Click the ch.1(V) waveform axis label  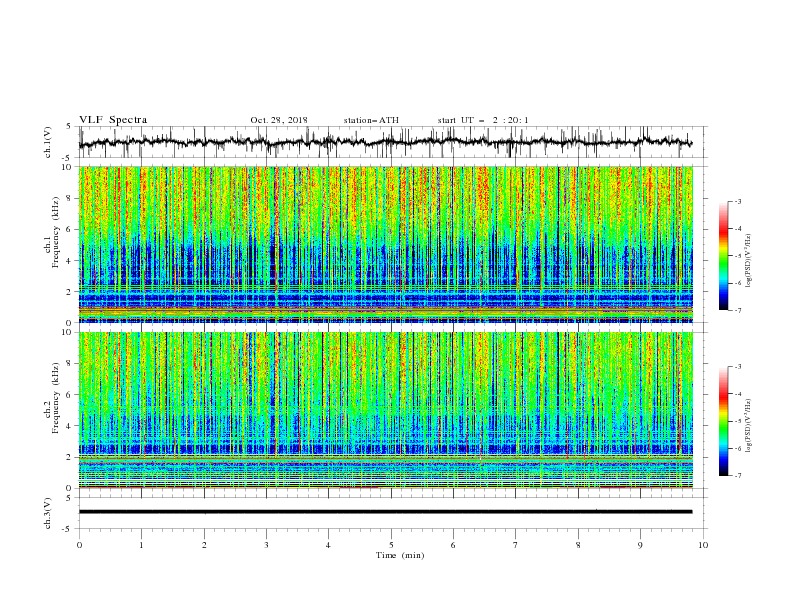click(48, 142)
